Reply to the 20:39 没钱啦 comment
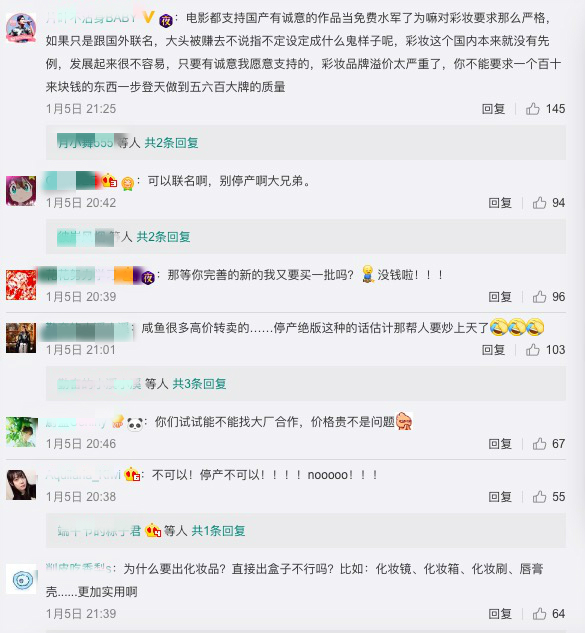 pos(500,297)
